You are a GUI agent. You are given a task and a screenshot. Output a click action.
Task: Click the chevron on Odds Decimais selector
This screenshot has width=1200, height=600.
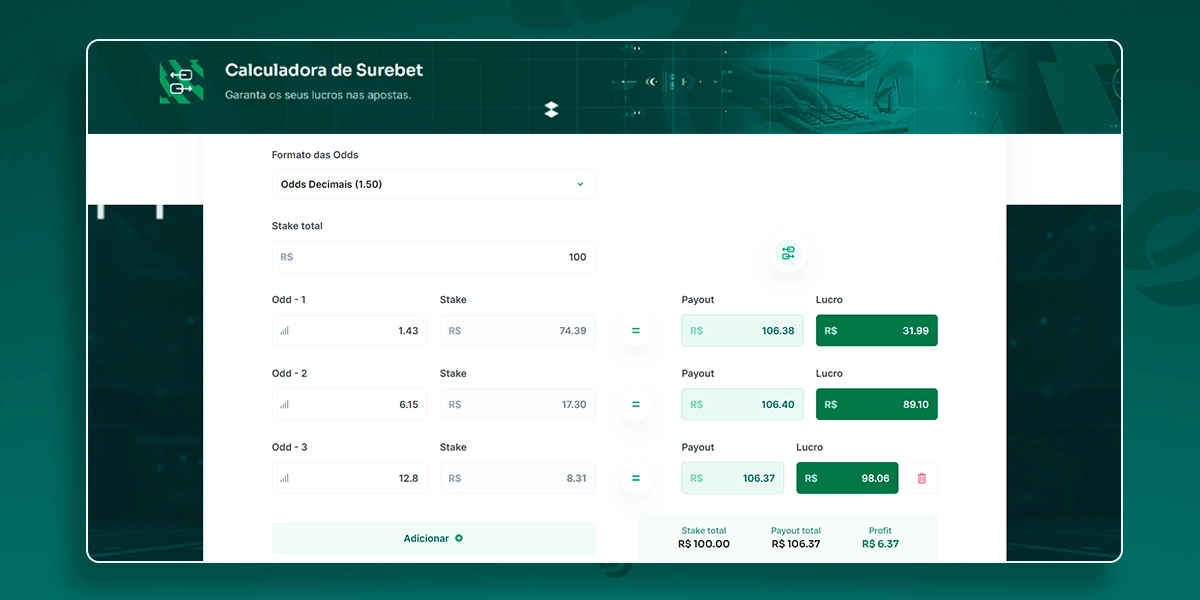point(580,184)
